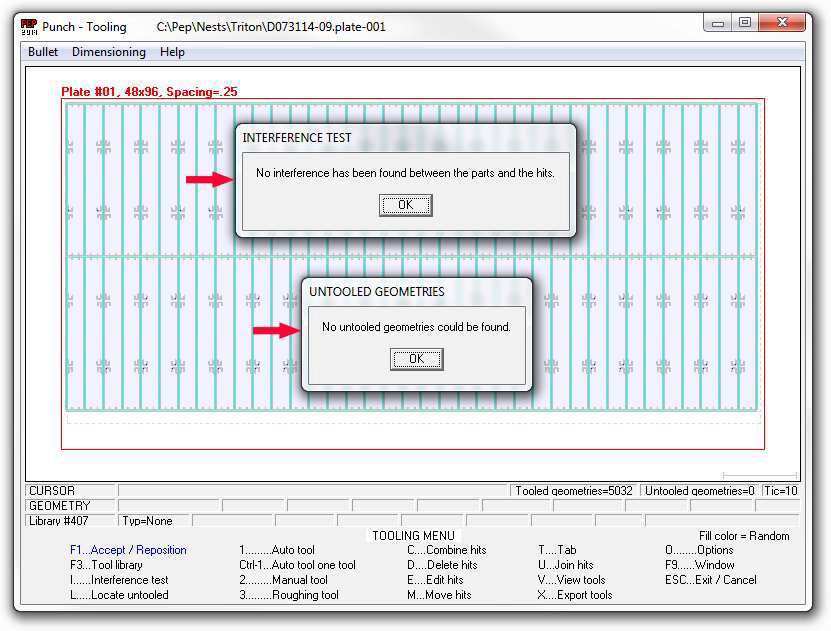The height and width of the screenshot is (631, 831).
Task: Select F1 Accept / Reposition command
Action: pos(128,550)
